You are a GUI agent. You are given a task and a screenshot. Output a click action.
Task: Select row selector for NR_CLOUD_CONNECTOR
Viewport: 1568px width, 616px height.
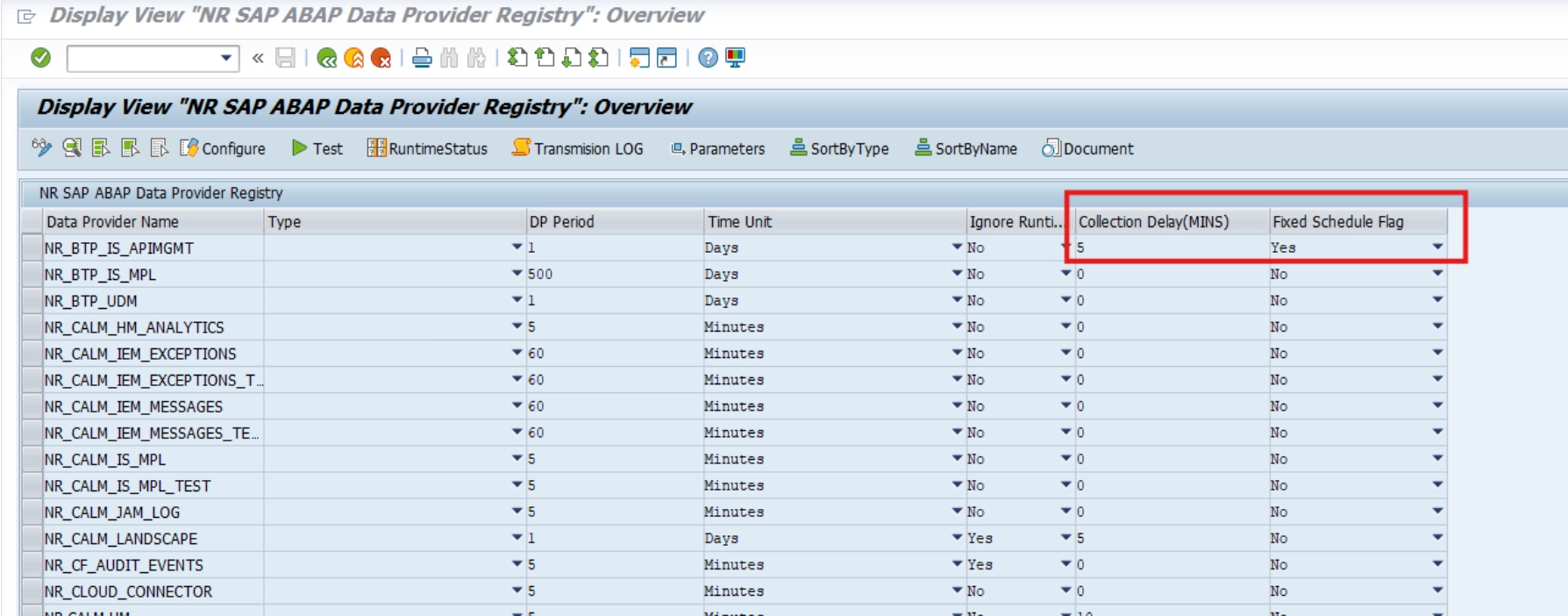coord(32,591)
